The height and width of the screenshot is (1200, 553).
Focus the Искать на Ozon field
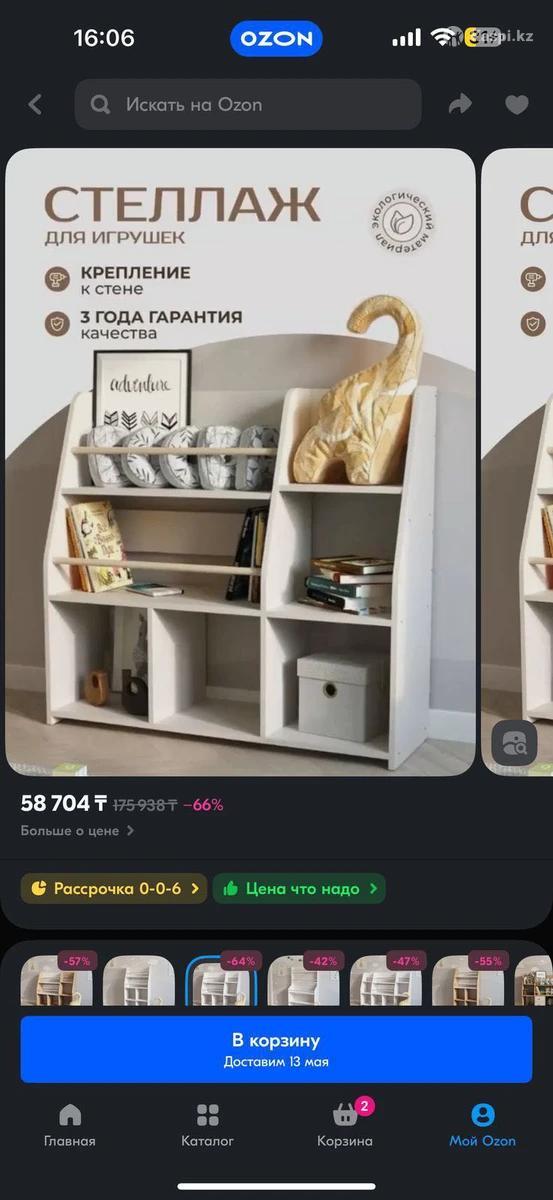[248, 104]
